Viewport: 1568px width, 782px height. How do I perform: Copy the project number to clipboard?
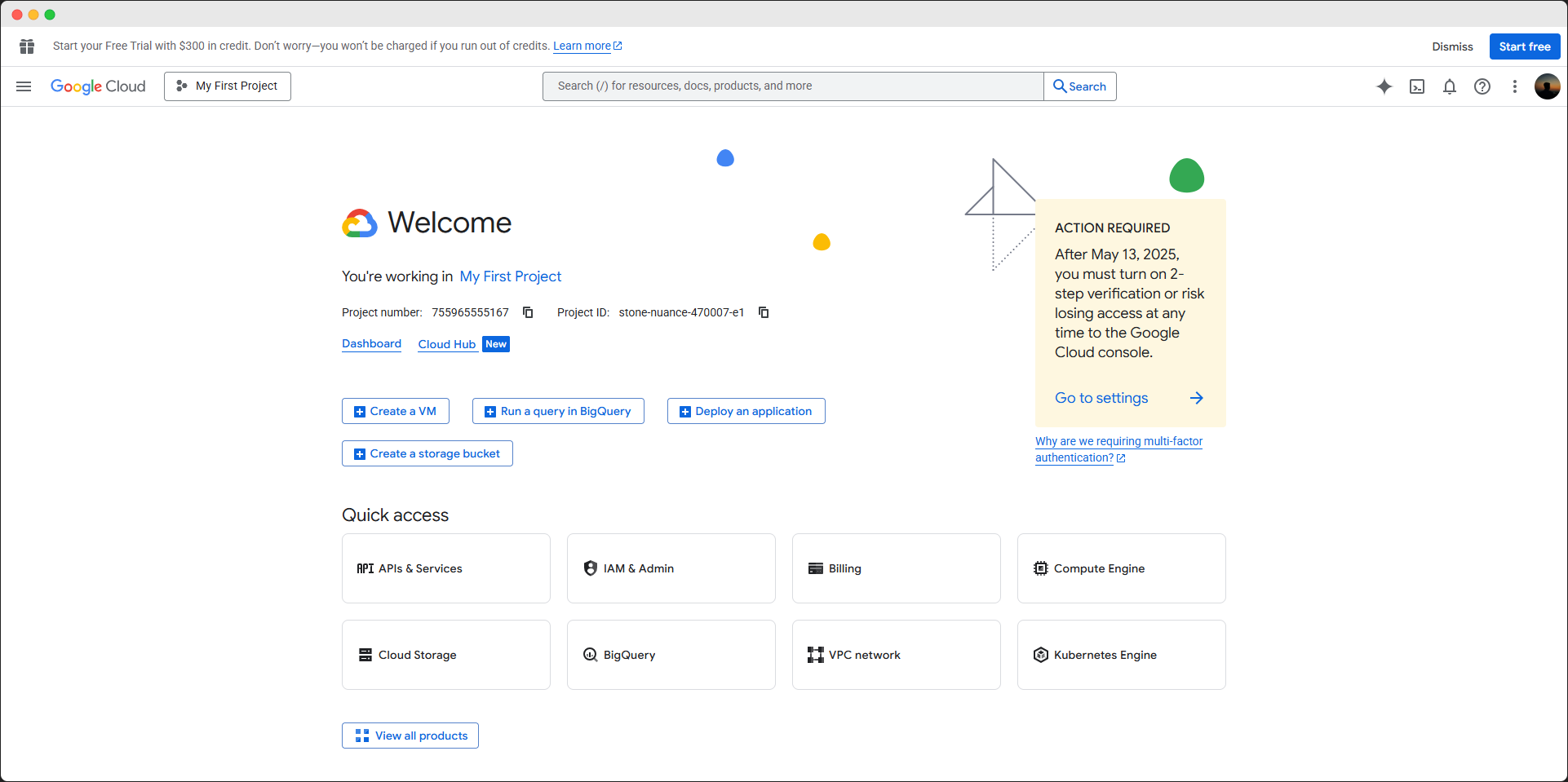pyautogui.click(x=528, y=312)
